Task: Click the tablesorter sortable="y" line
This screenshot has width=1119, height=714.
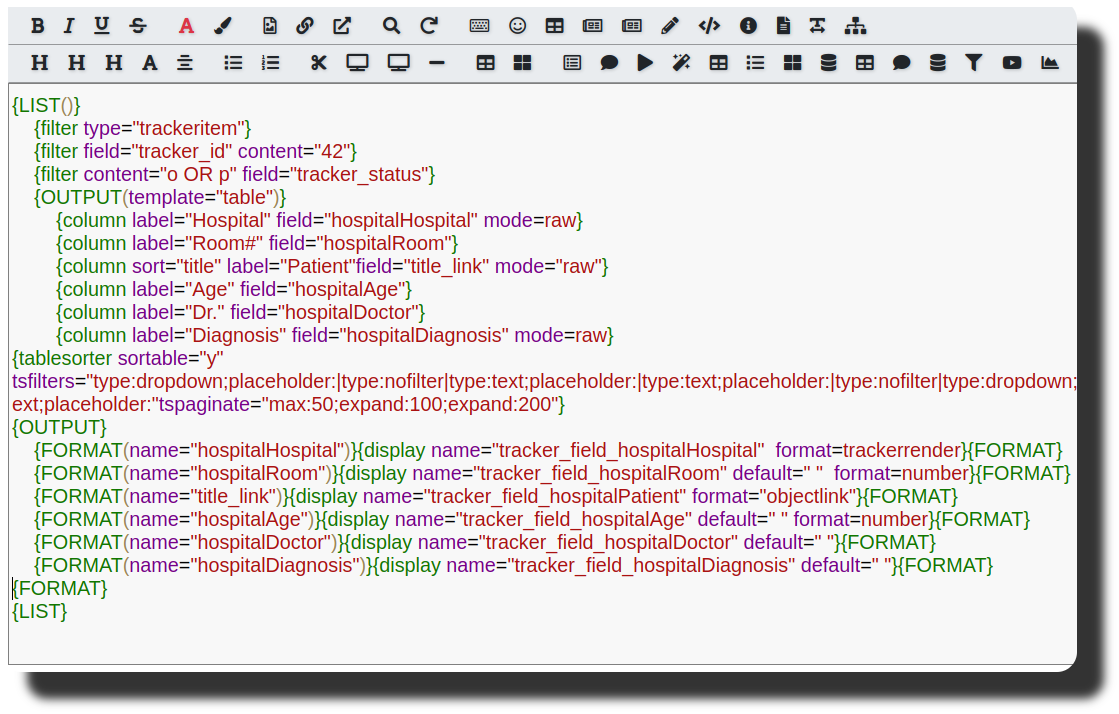Action: click(x=118, y=358)
